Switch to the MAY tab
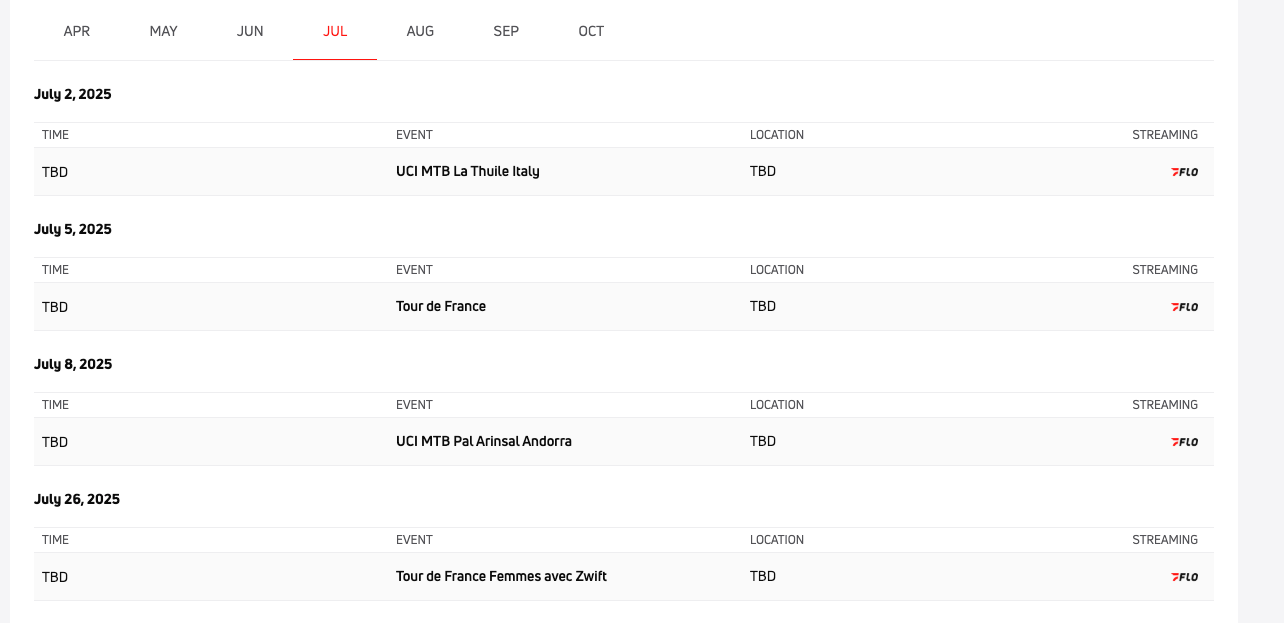The height and width of the screenshot is (623, 1284). pyautogui.click(x=163, y=31)
